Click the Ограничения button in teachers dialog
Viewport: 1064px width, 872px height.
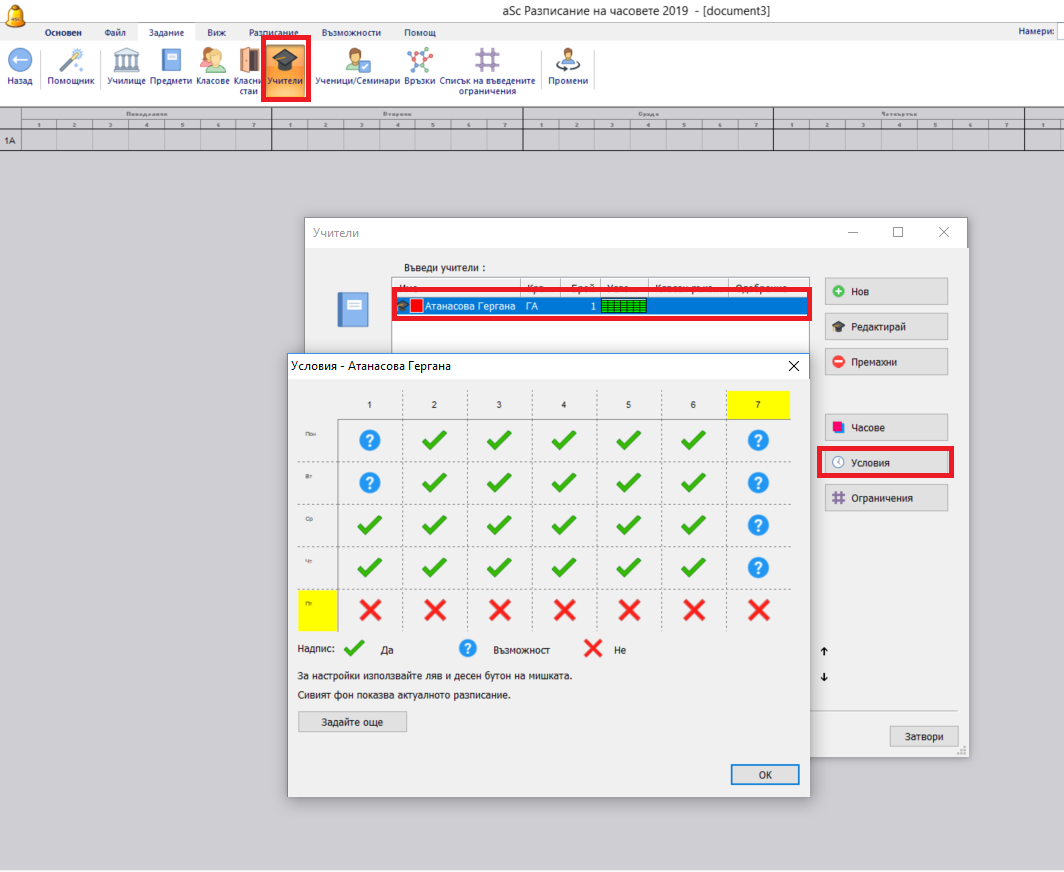pyautogui.click(x=885, y=498)
